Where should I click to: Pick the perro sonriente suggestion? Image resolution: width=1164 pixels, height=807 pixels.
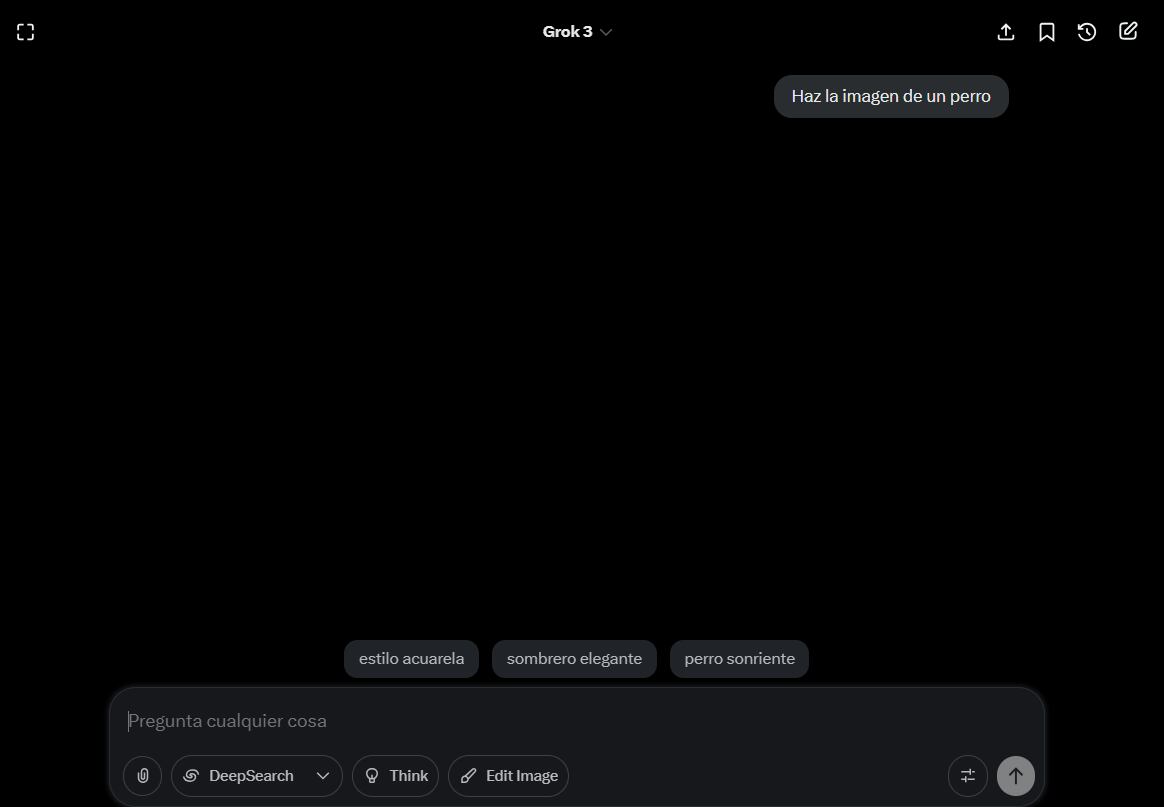coord(739,658)
